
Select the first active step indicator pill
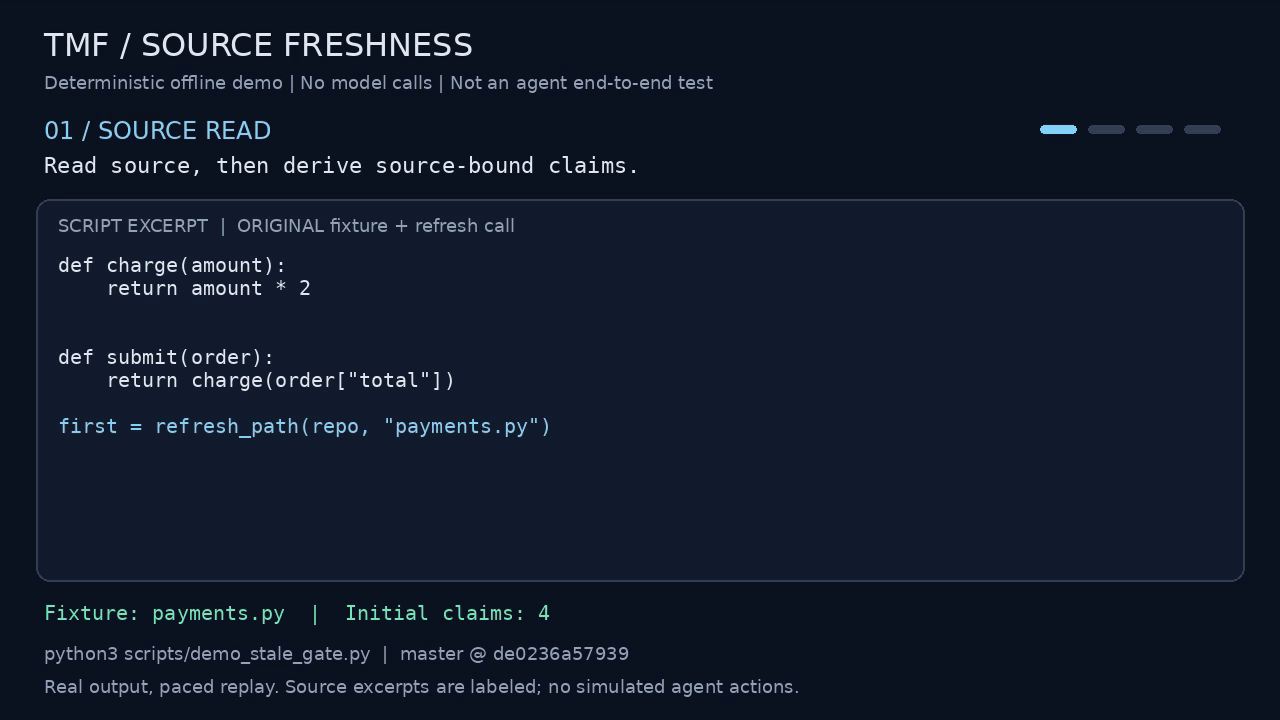[1058, 129]
